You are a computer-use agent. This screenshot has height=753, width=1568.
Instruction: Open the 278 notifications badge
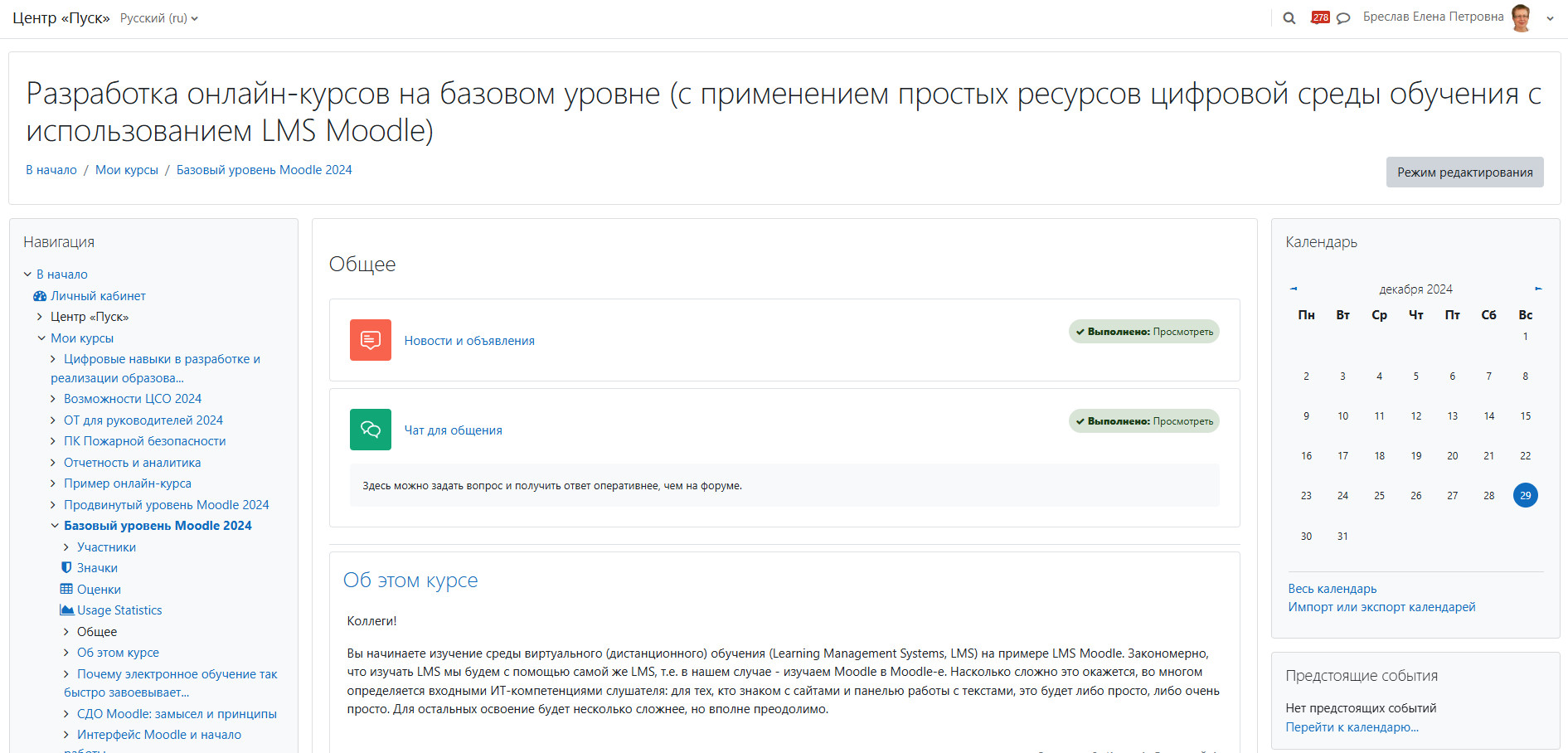point(1320,17)
